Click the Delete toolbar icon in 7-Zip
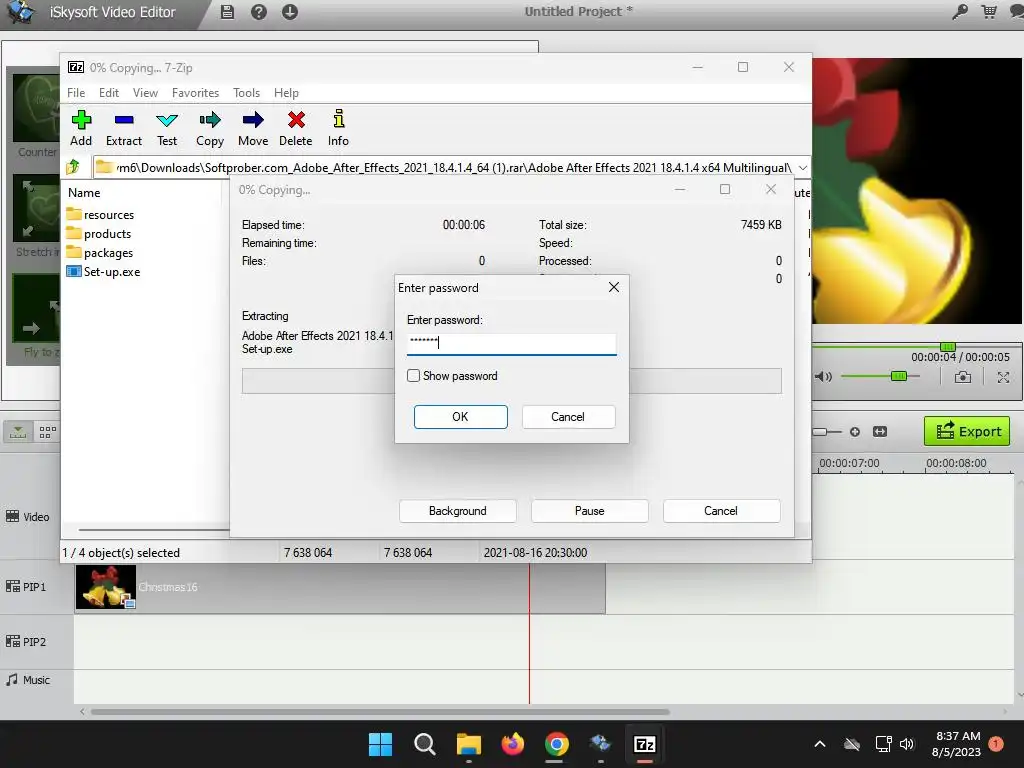 click(x=296, y=128)
